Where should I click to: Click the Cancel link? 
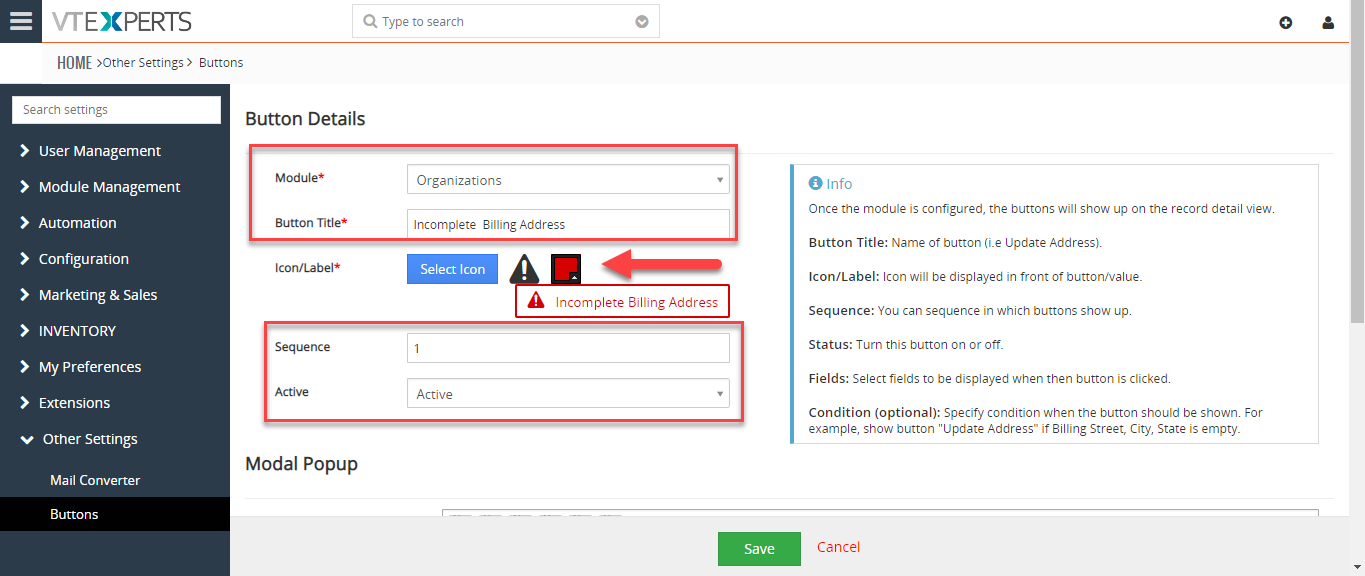pos(838,547)
